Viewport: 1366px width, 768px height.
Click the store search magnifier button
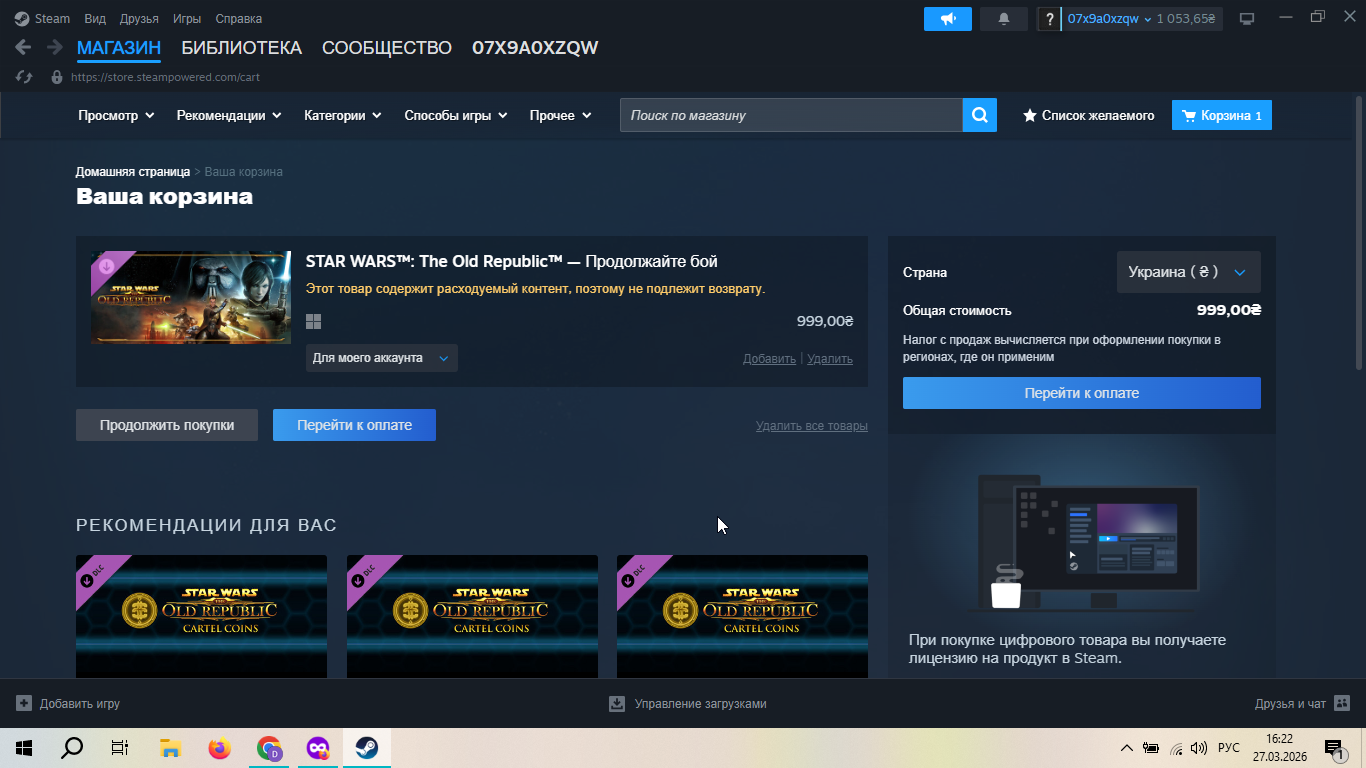[x=980, y=115]
